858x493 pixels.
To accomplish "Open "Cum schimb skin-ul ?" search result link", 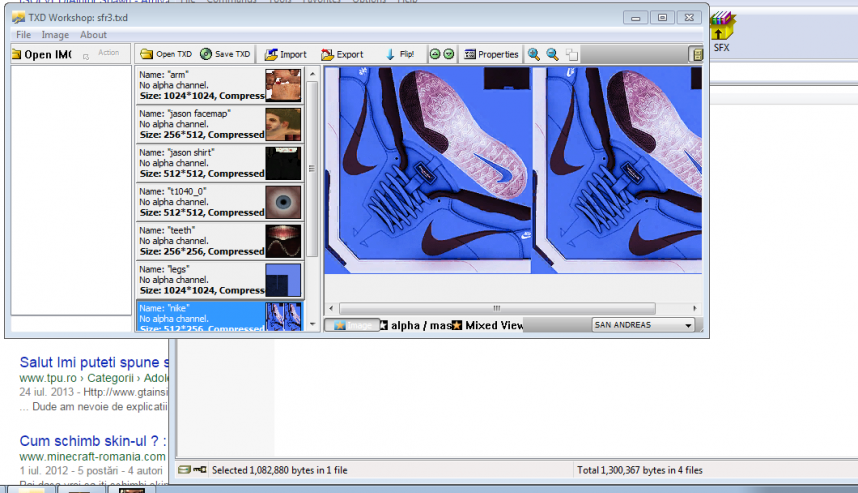I will point(92,441).
